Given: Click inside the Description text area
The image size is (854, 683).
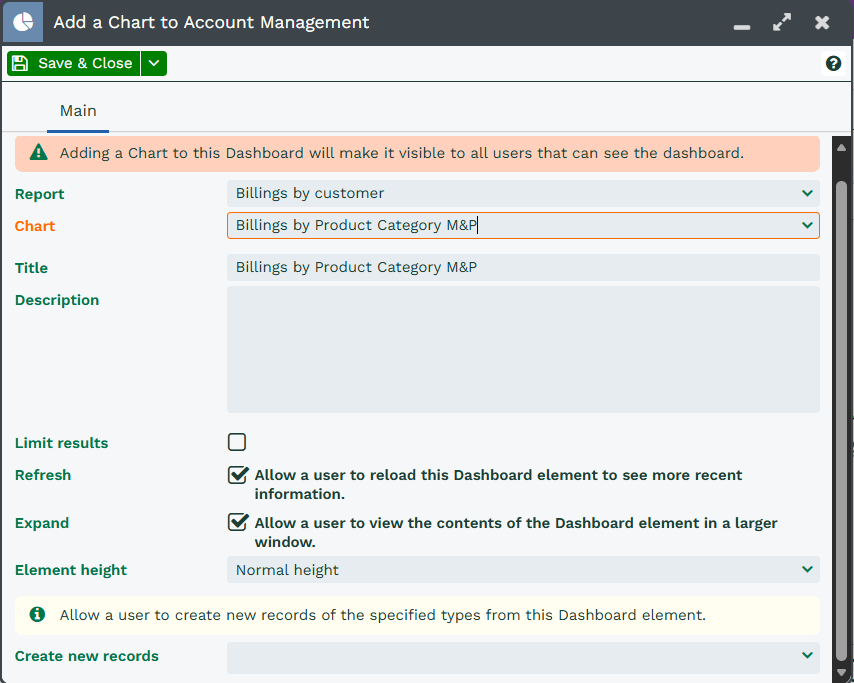Looking at the screenshot, I should click(x=522, y=349).
